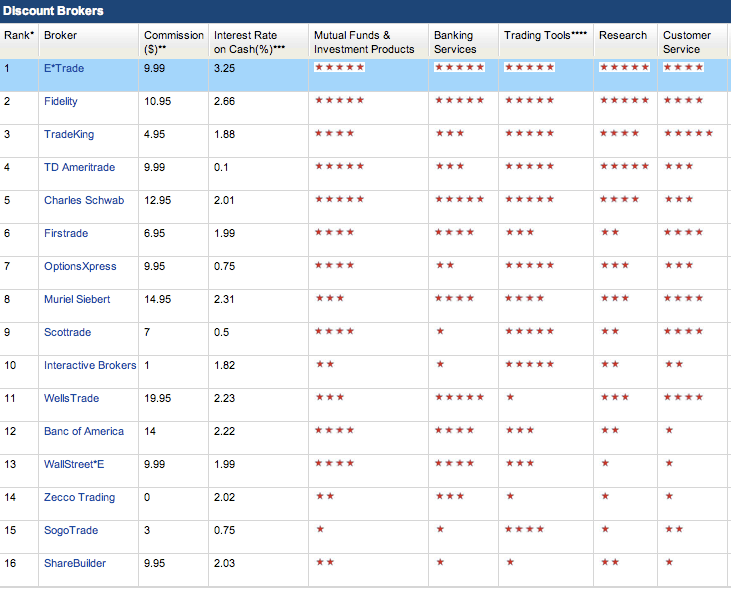Click Muriel Siebert's Mutual Funds star rating
The height and width of the screenshot is (589, 731).
(330, 298)
